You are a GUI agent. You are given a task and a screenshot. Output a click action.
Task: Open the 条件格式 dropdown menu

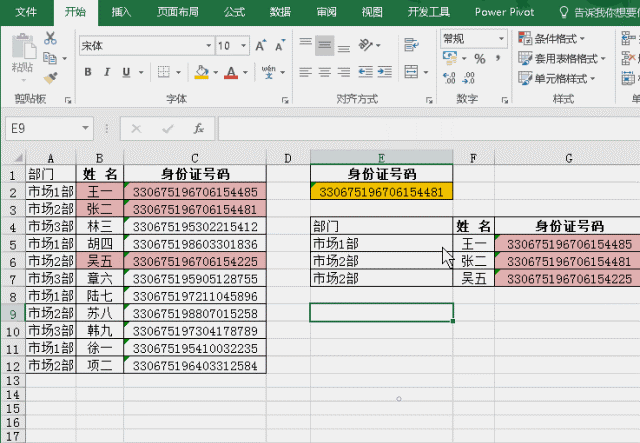(562, 38)
